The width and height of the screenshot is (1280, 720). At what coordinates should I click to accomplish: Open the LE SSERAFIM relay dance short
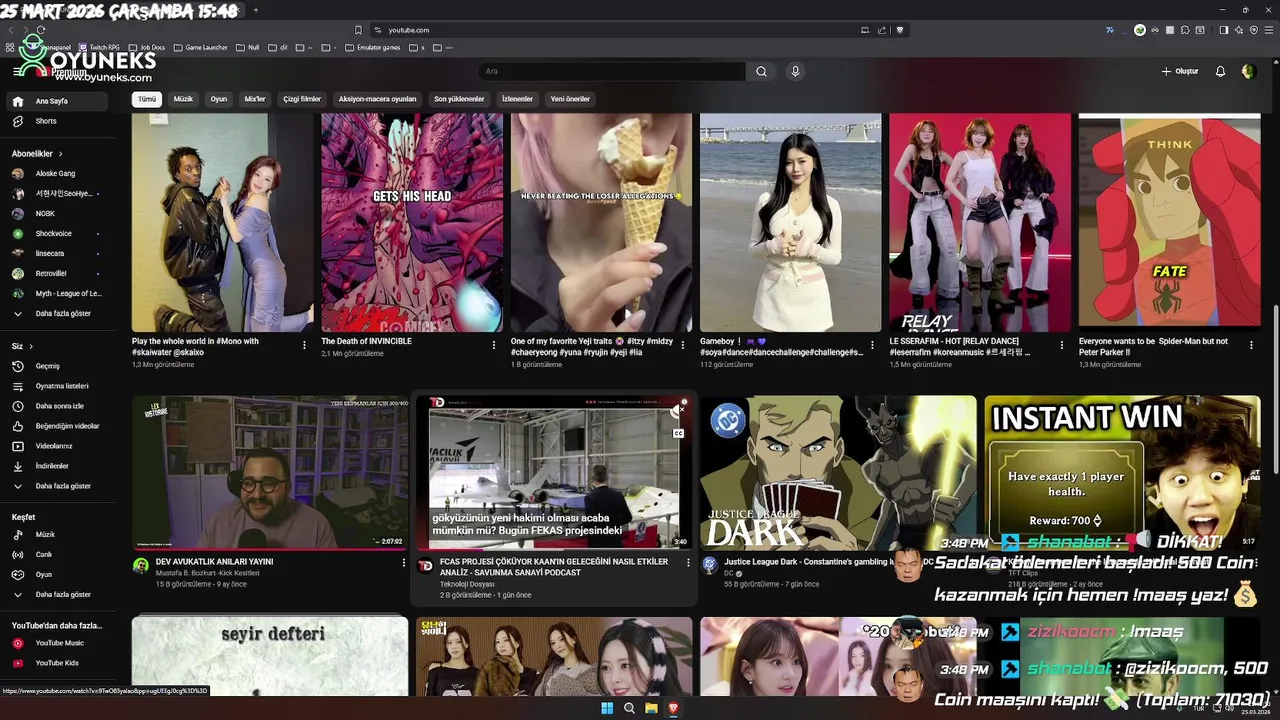980,222
